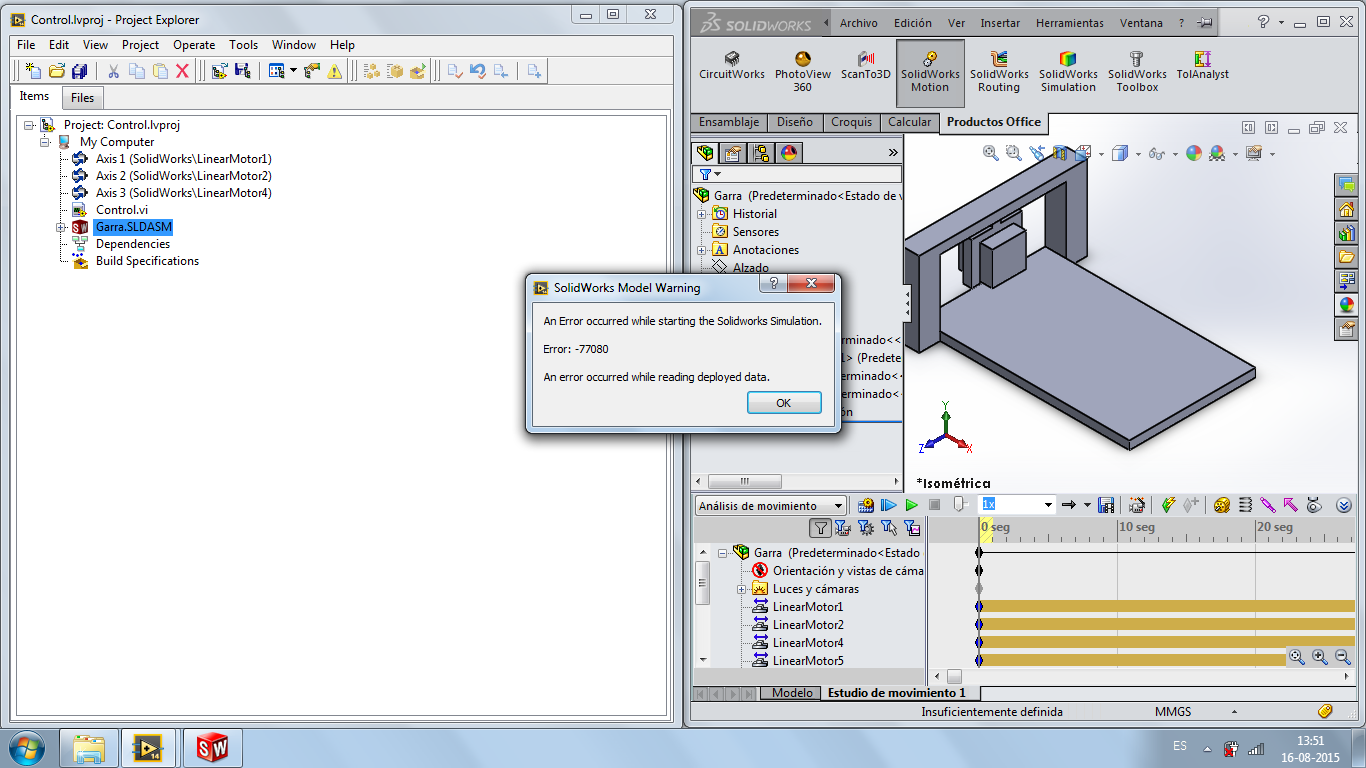Click Zoom to Fit in the viewport toolbar

click(990, 153)
